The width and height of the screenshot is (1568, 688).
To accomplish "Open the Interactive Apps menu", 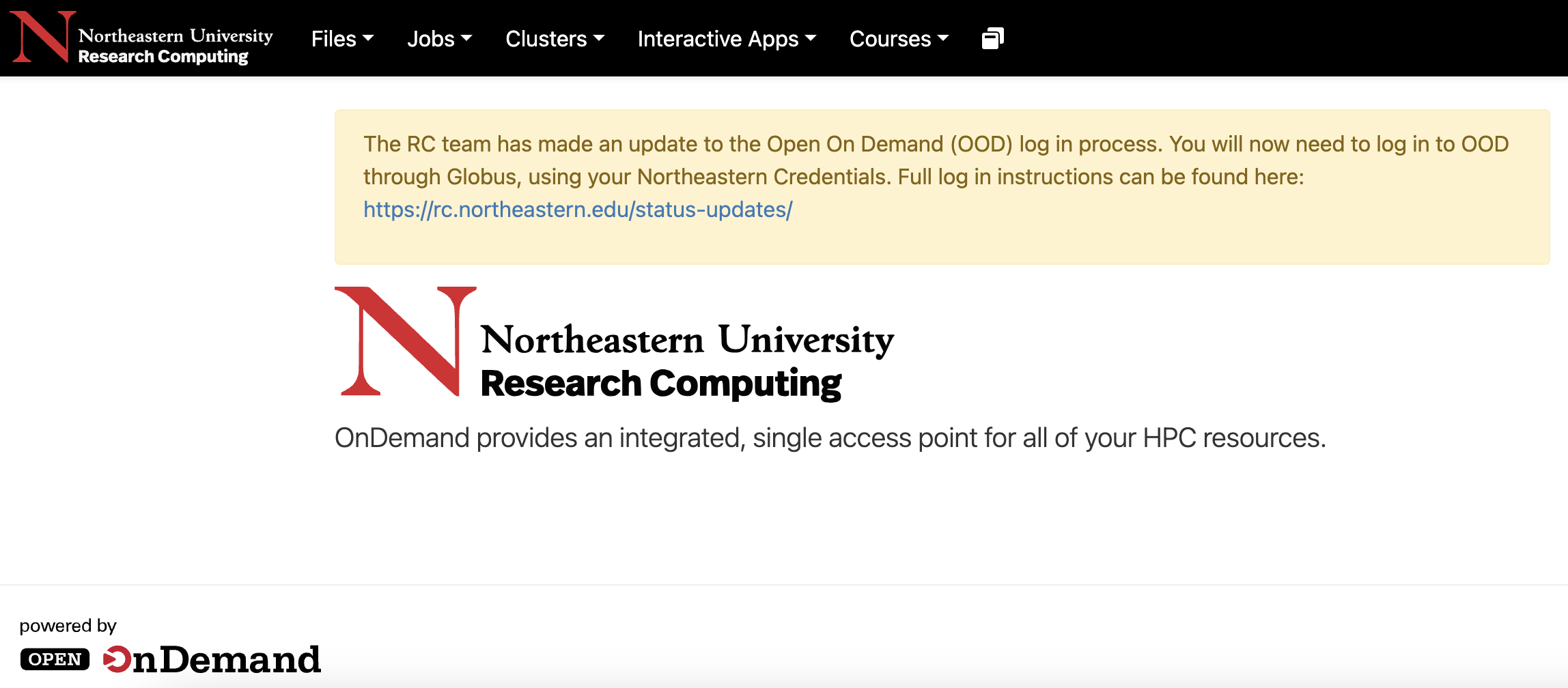I will (718, 39).
